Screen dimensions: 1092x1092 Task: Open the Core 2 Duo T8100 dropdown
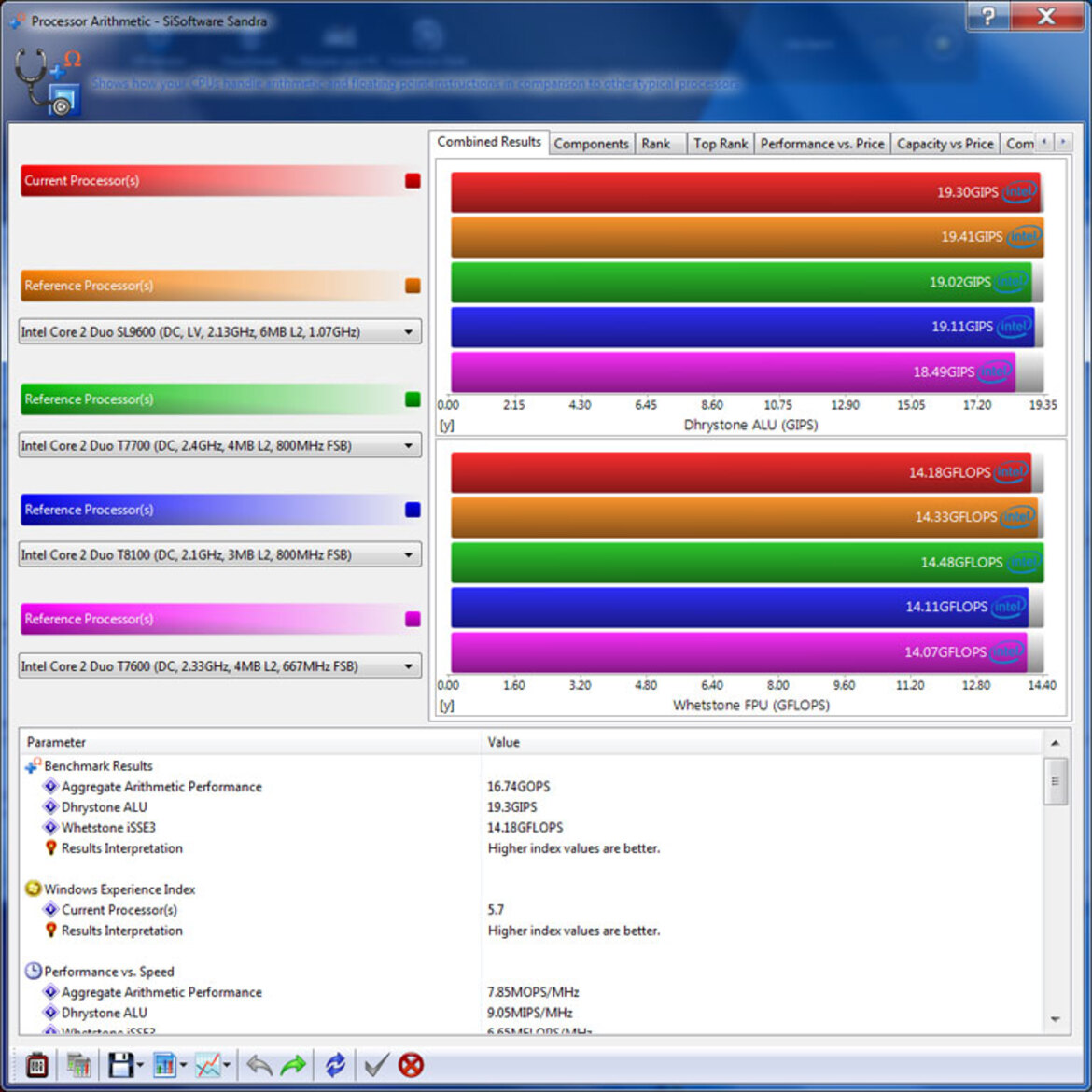[220, 554]
